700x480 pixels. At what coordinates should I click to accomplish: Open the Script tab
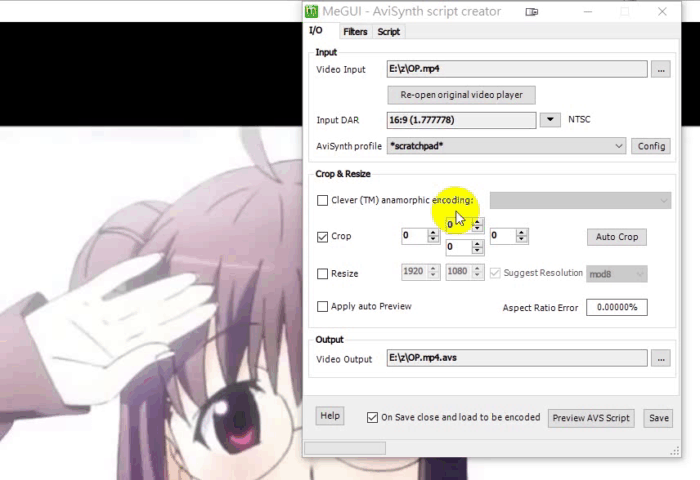(388, 32)
